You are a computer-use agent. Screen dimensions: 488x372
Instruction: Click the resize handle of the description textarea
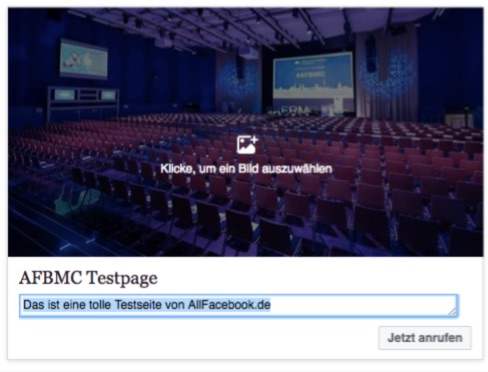(x=453, y=312)
